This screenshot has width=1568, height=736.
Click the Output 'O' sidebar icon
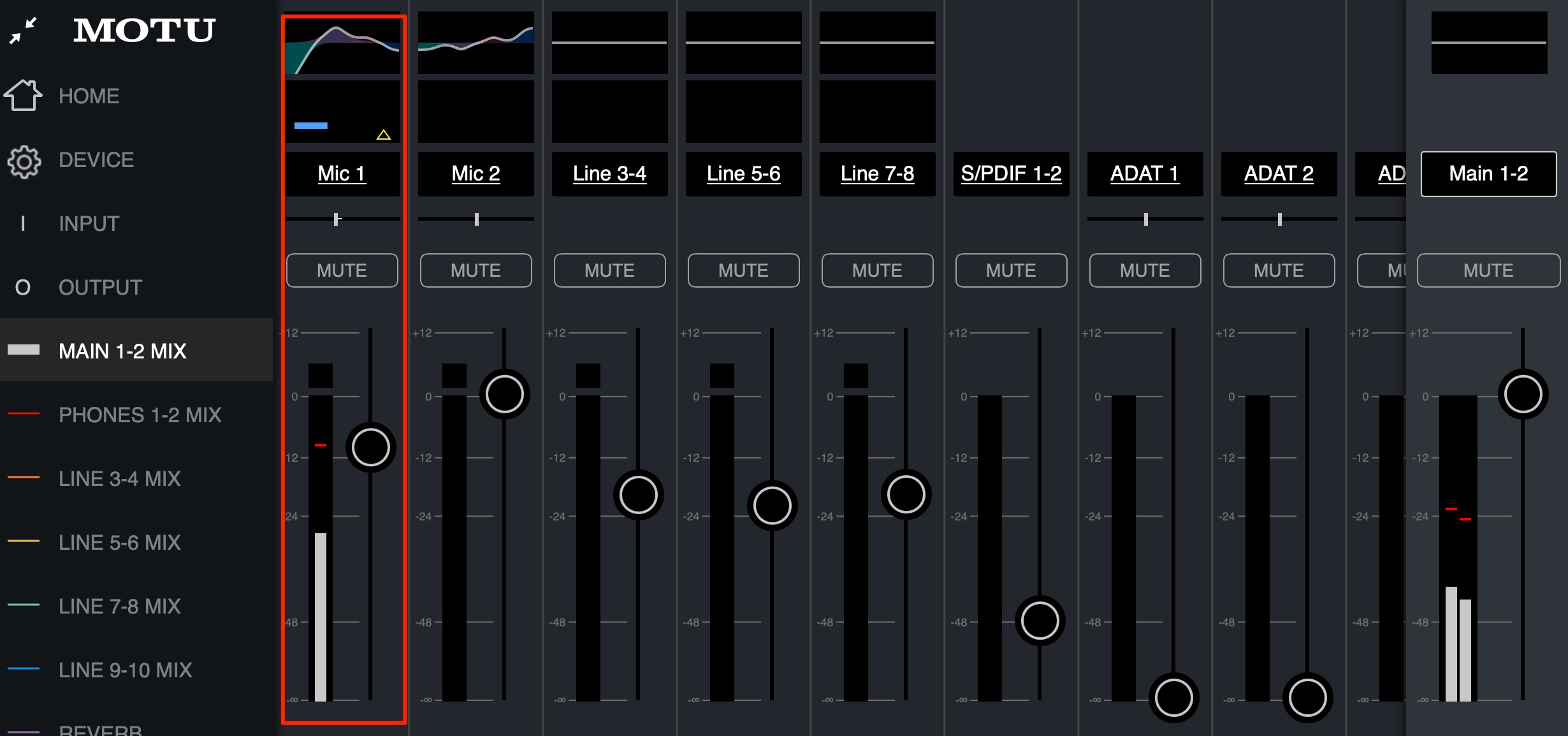23,288
